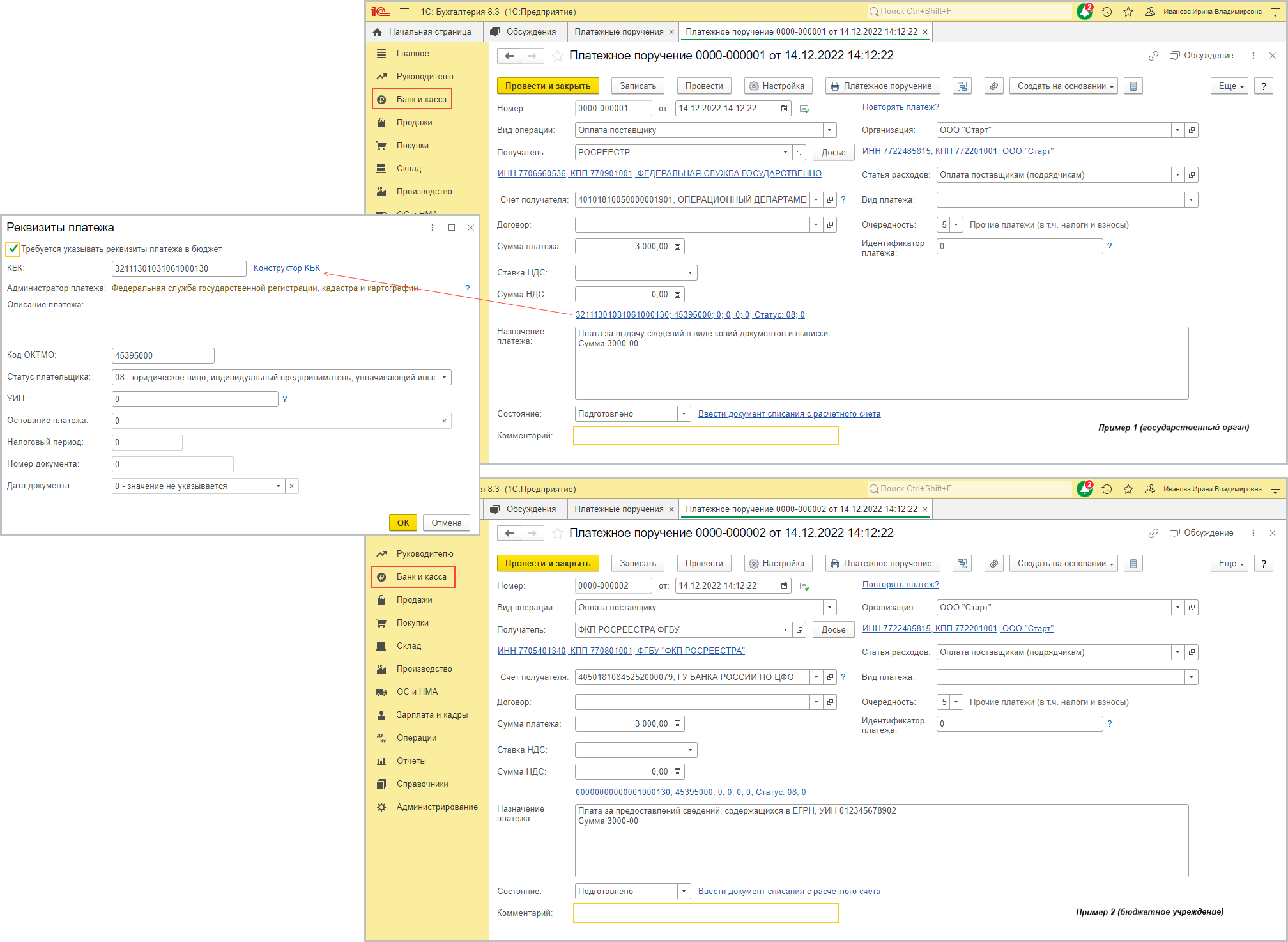
Task: Get link icon in order 0000-000001 header
Action: pyautogui.click(x=1153, y=56)
